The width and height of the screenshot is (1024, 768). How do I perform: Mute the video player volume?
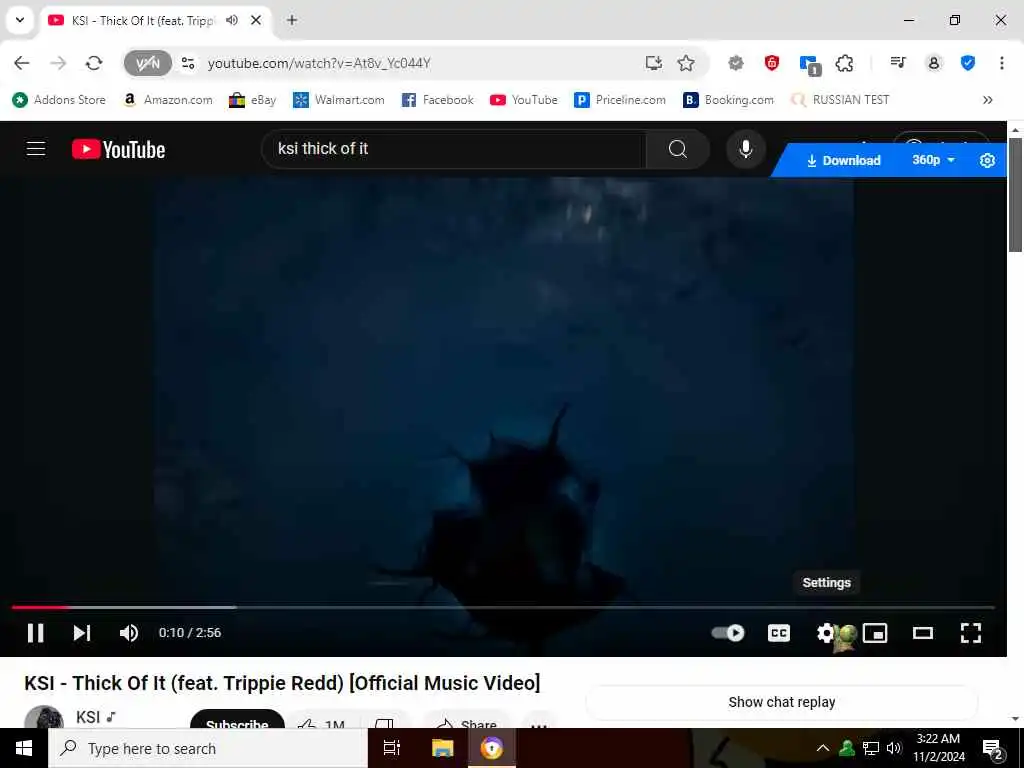129,633
